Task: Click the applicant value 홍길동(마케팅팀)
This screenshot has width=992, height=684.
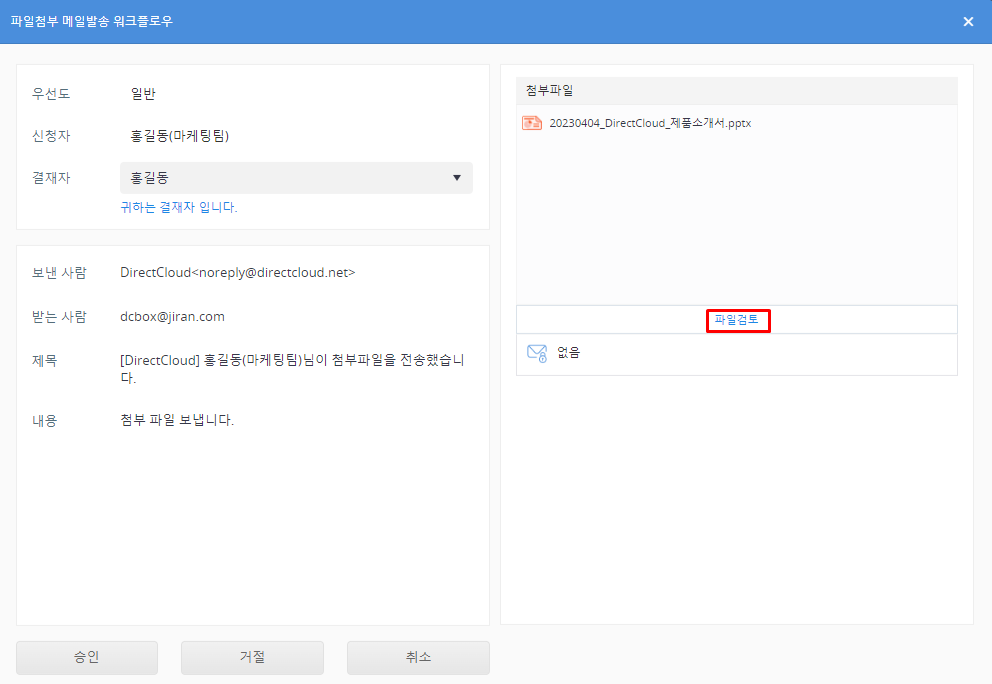Action: (180, 136)
